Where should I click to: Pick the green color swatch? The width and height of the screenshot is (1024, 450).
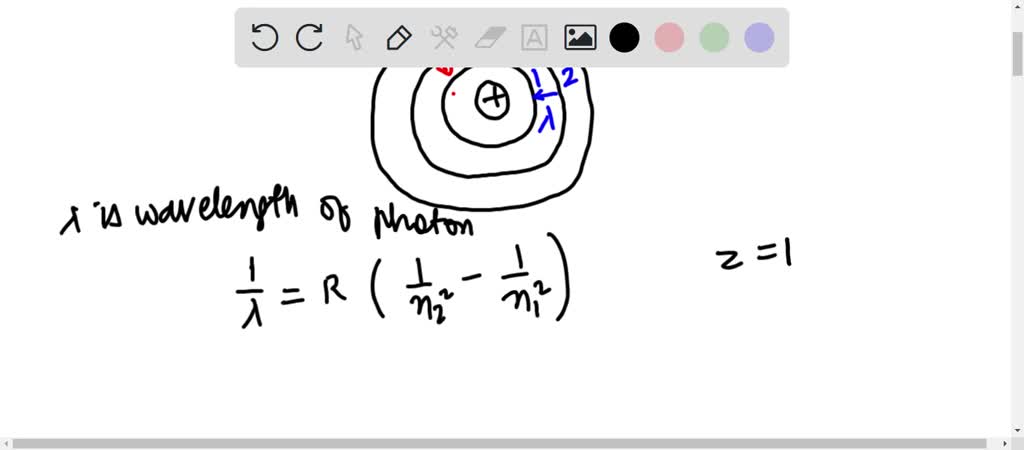[714, 38]
